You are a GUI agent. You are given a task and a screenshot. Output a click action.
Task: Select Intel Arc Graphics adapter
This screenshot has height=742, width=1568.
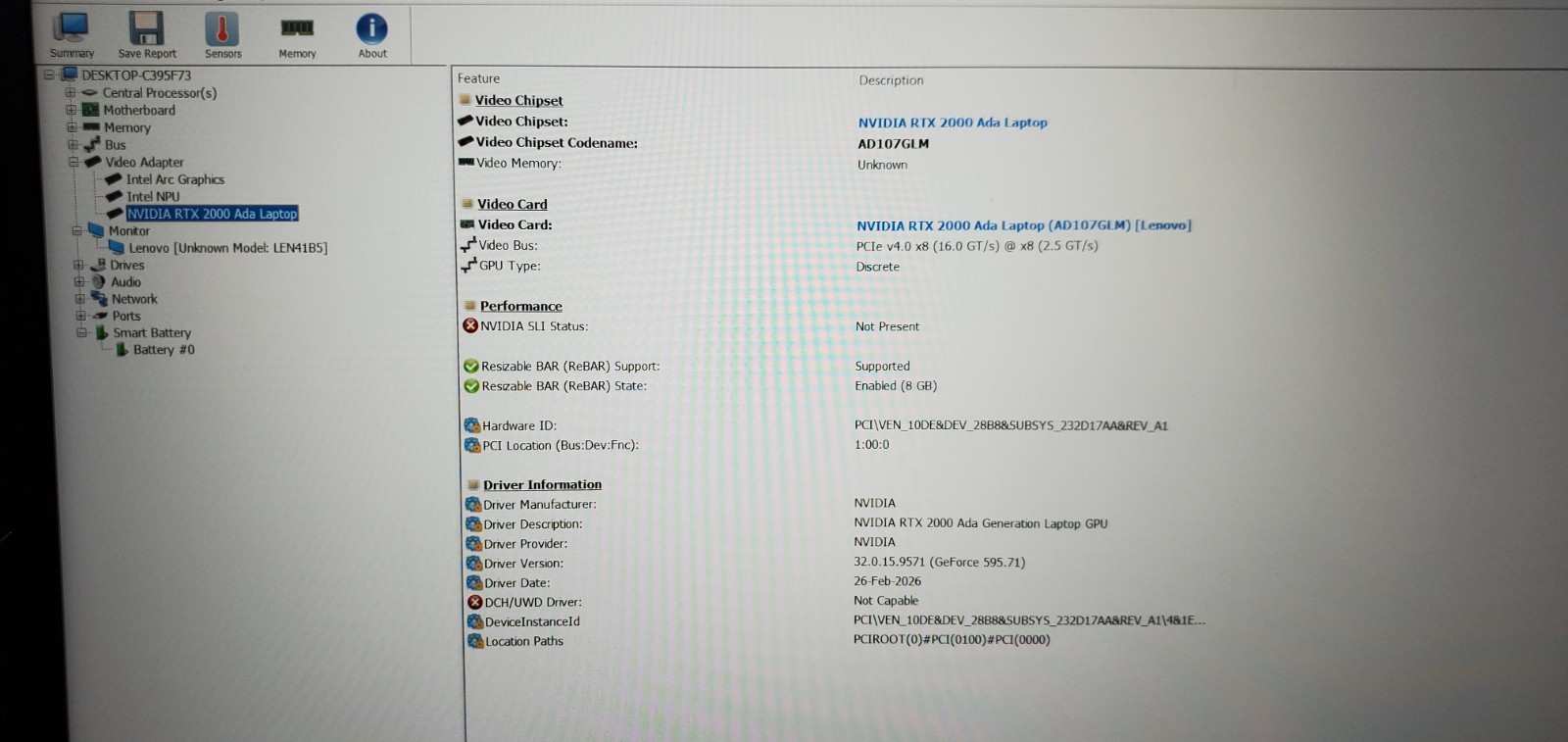coord(175,179)
